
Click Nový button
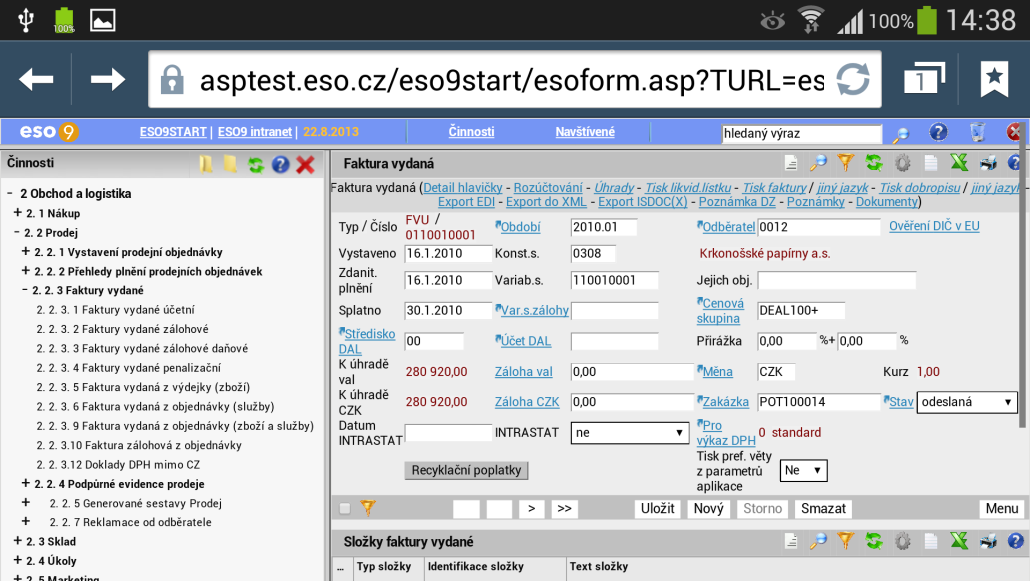pos(708,509)
